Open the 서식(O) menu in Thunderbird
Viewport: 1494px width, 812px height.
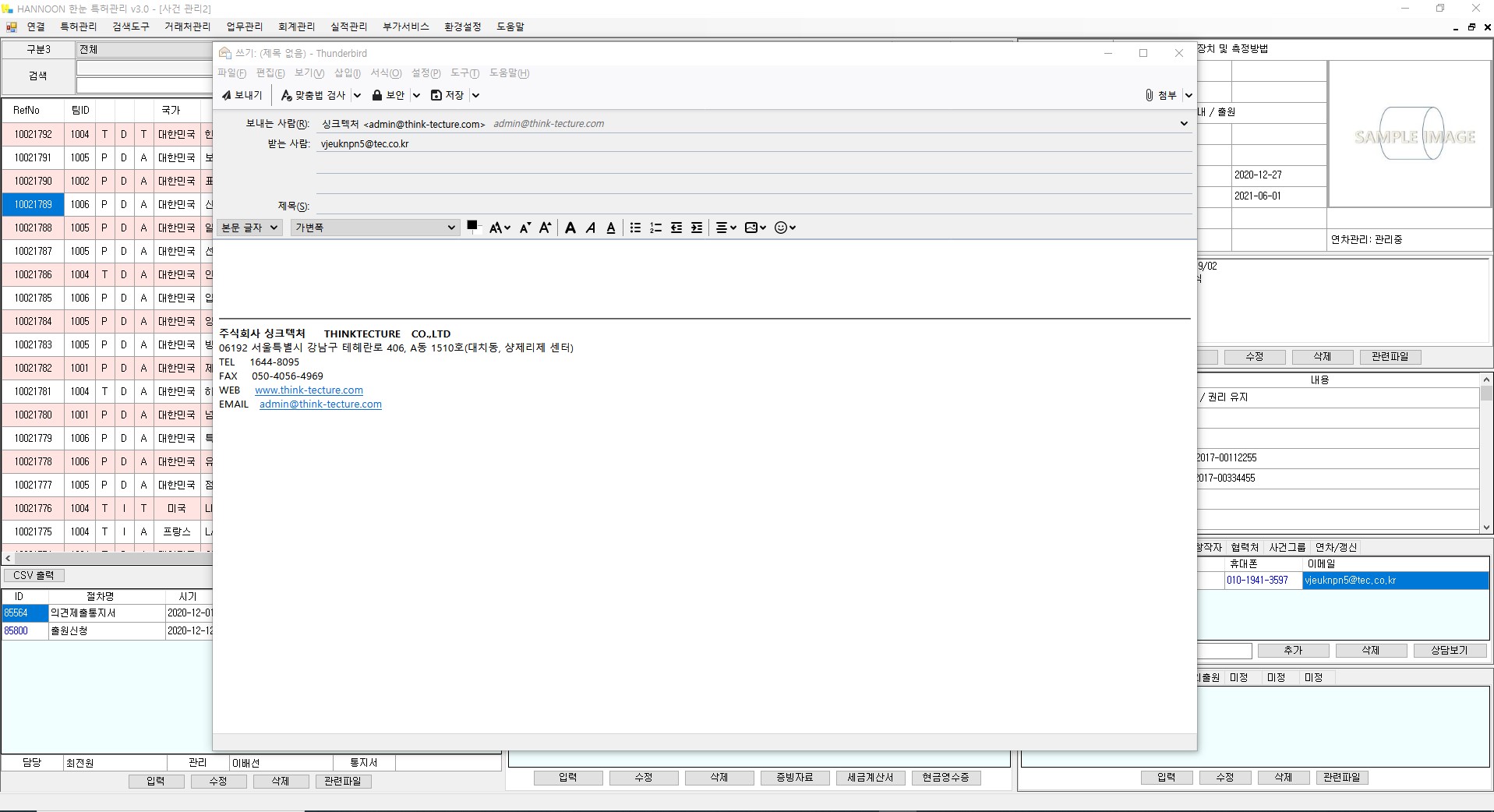pos(386,73)
